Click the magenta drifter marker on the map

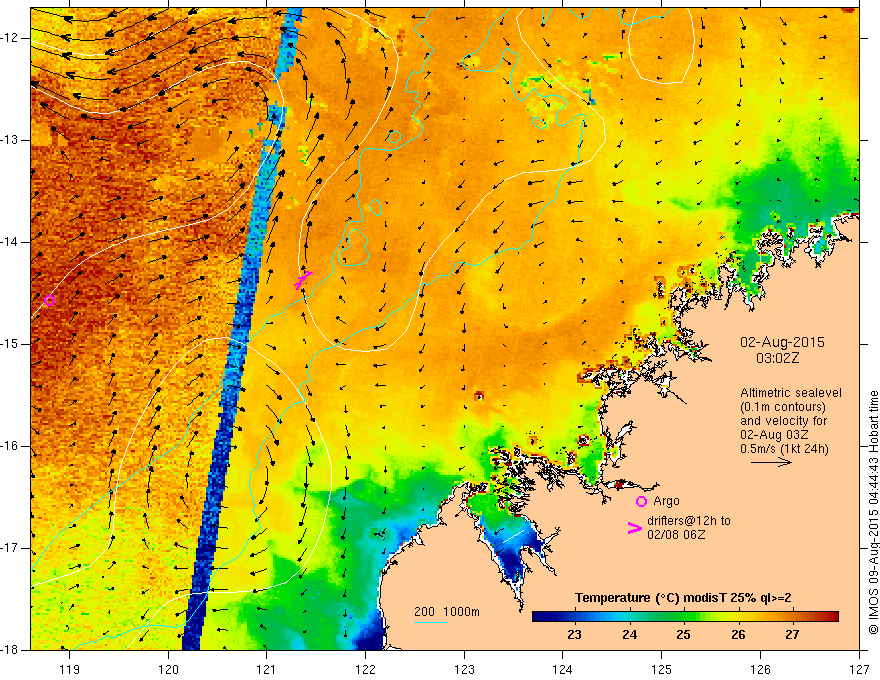303,279
